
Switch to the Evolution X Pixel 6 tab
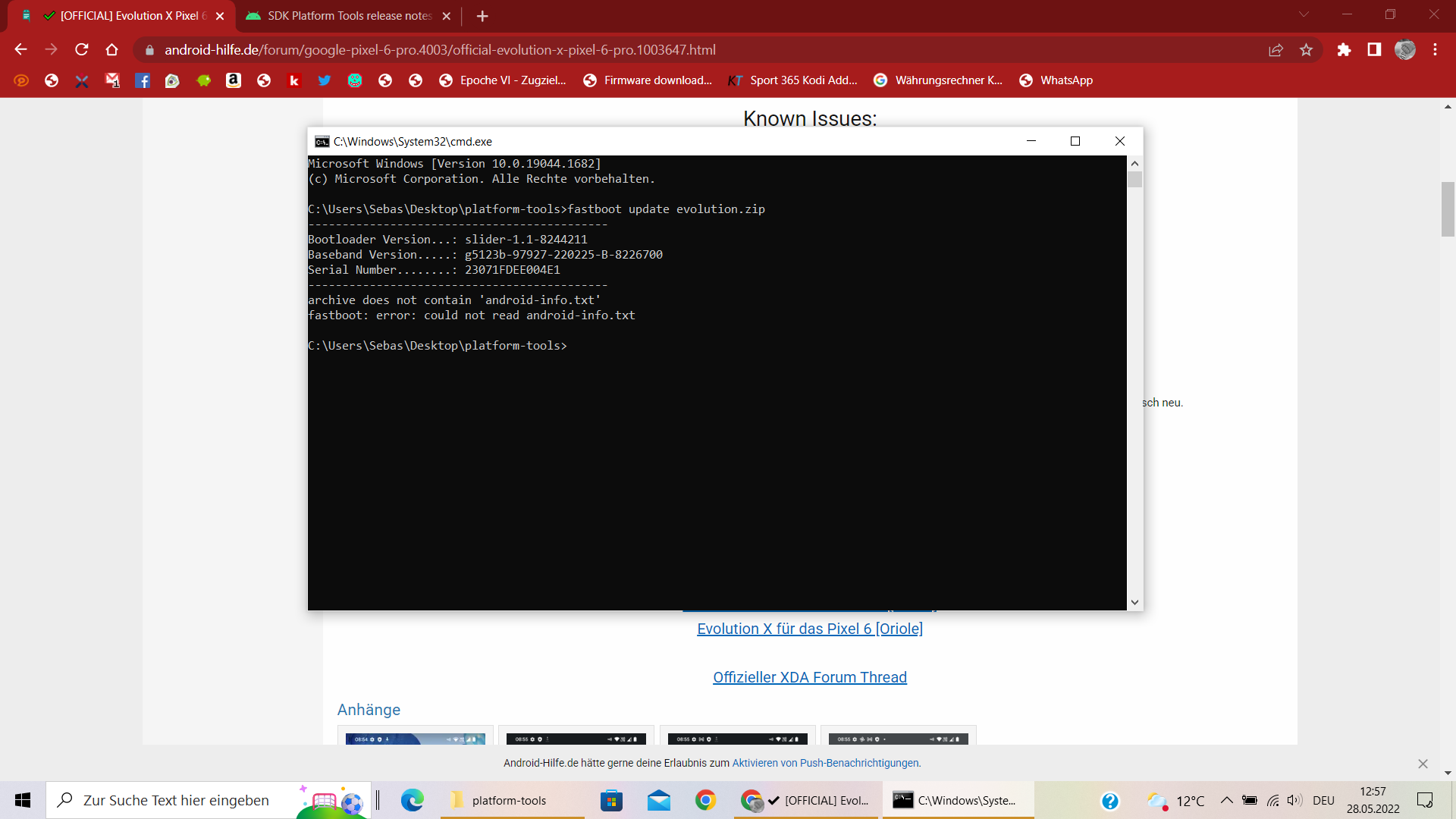(121, 16)
